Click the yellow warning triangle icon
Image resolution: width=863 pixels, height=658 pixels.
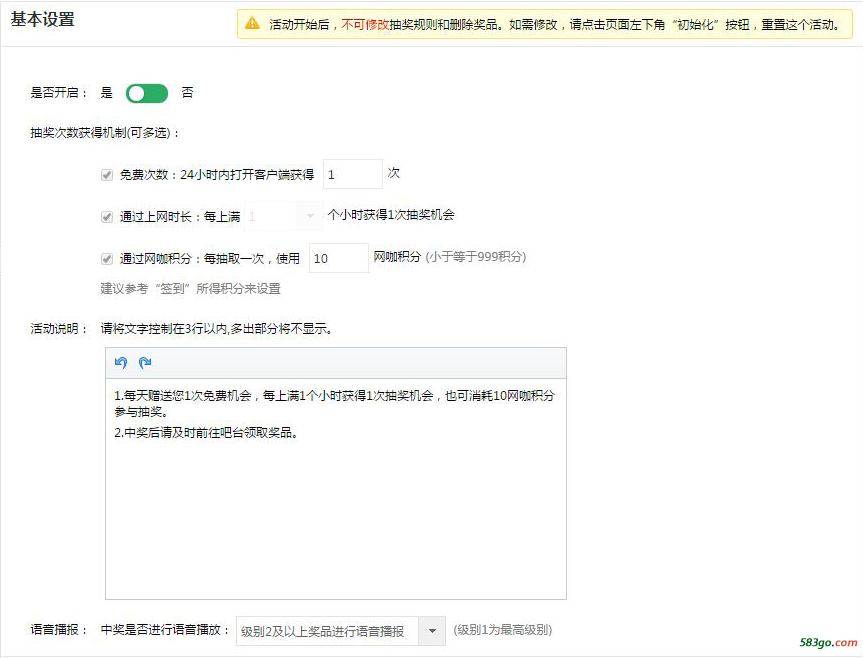pyautogui.click(x=252, y=24)
